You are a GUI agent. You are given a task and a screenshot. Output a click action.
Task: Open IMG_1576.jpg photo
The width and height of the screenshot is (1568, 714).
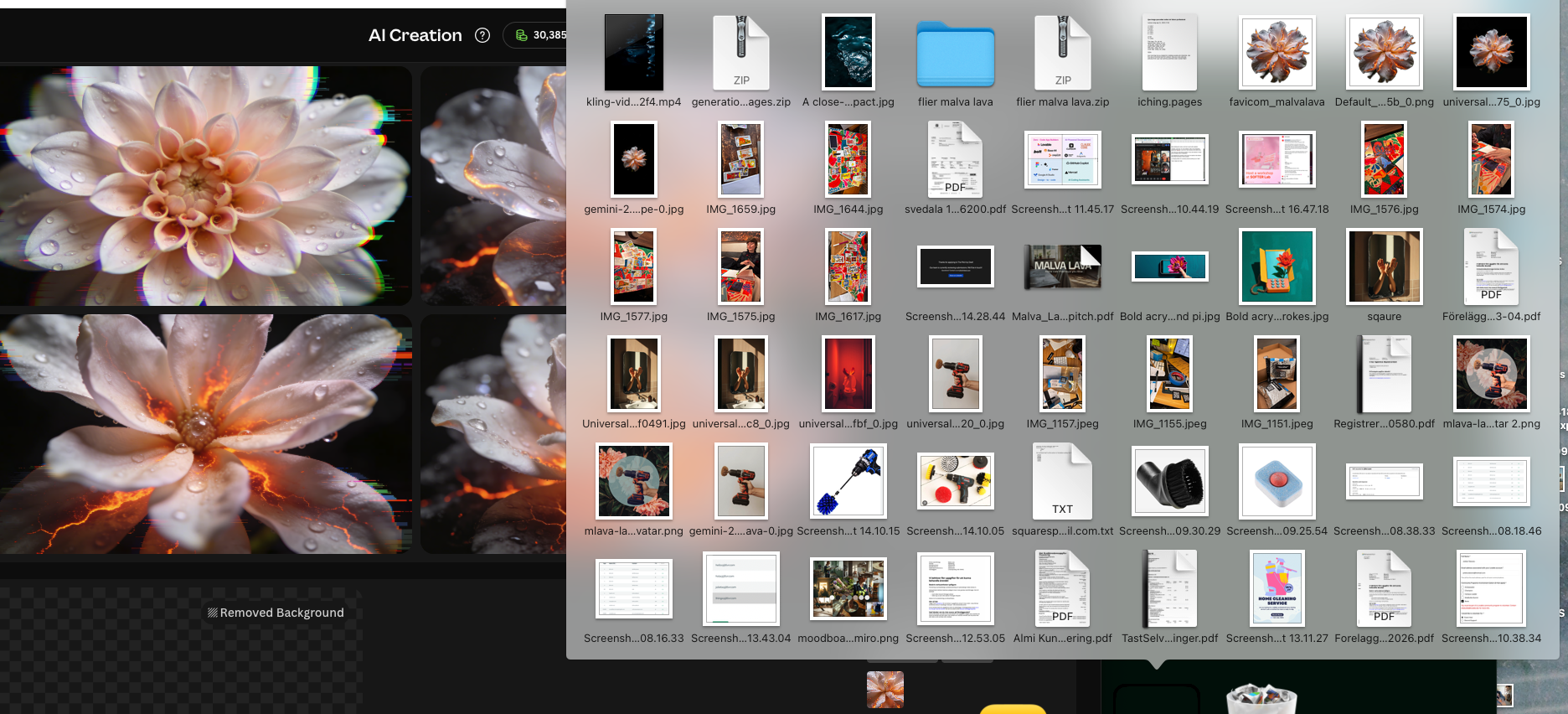point(1385,159)
